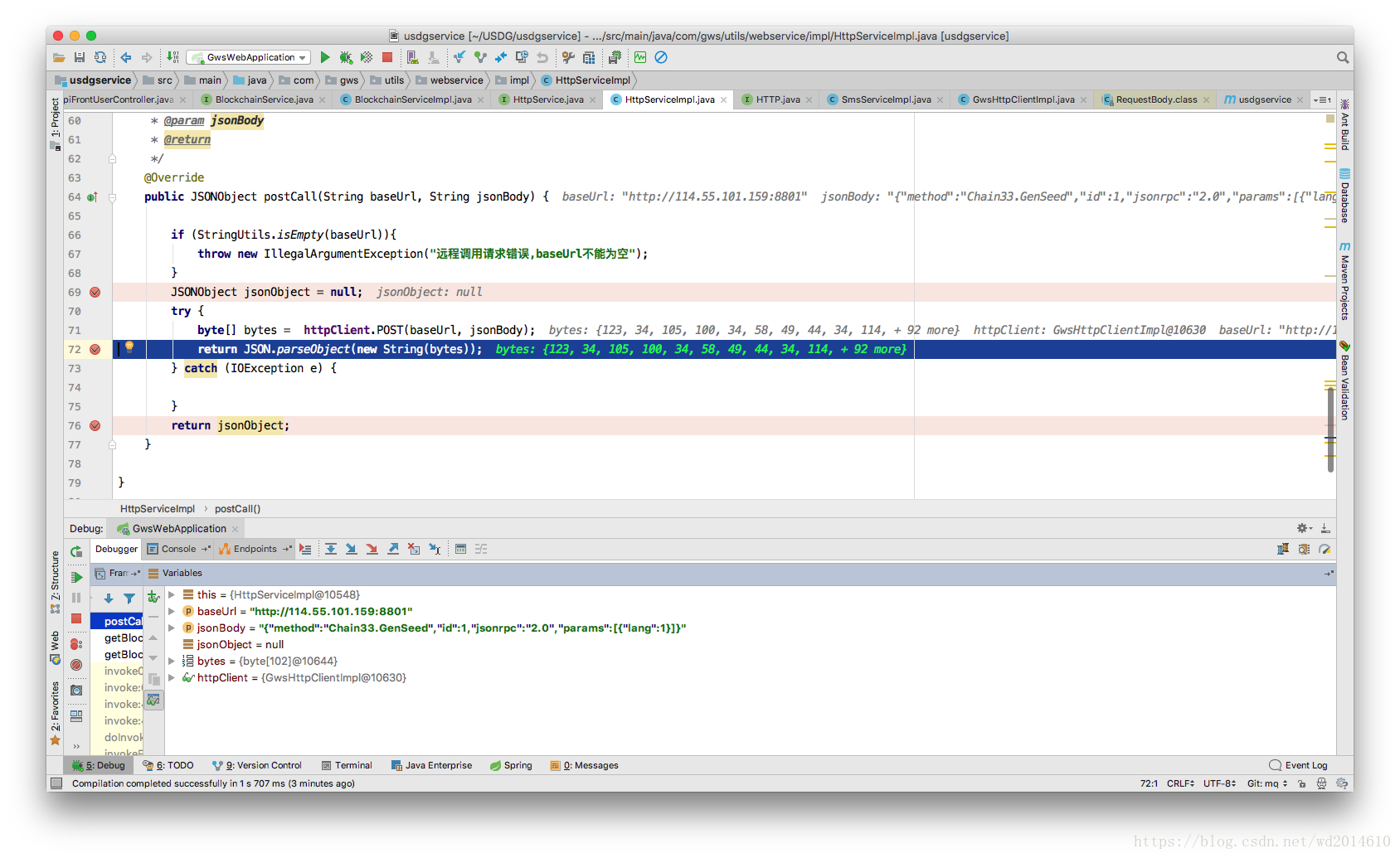Viewport: 1400px width, 858px height.
Task: Filter frames with the funnel icon
Action: tap(129, 598)
